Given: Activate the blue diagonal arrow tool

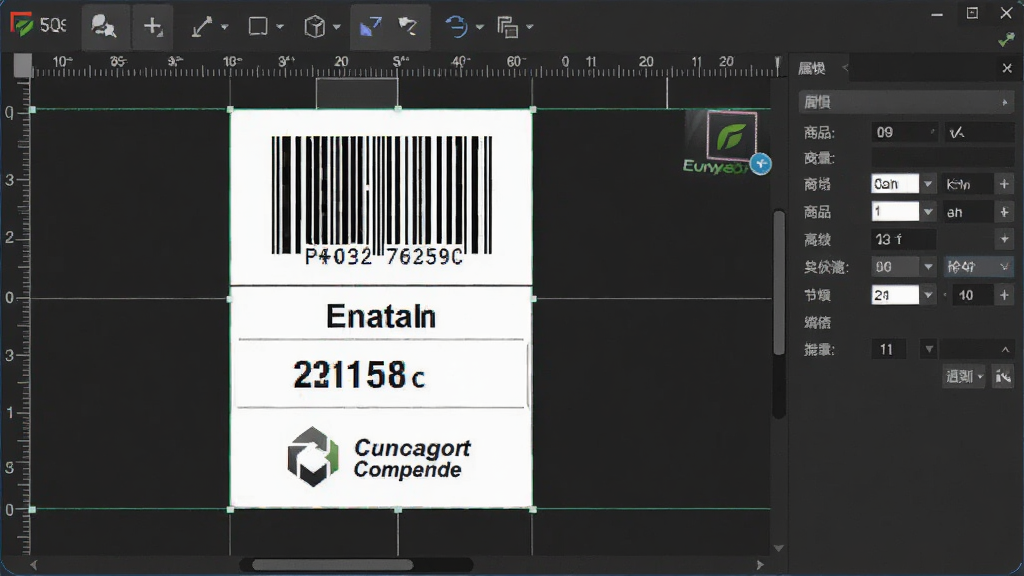Looking at the screenshot, I should coord(370,27).
